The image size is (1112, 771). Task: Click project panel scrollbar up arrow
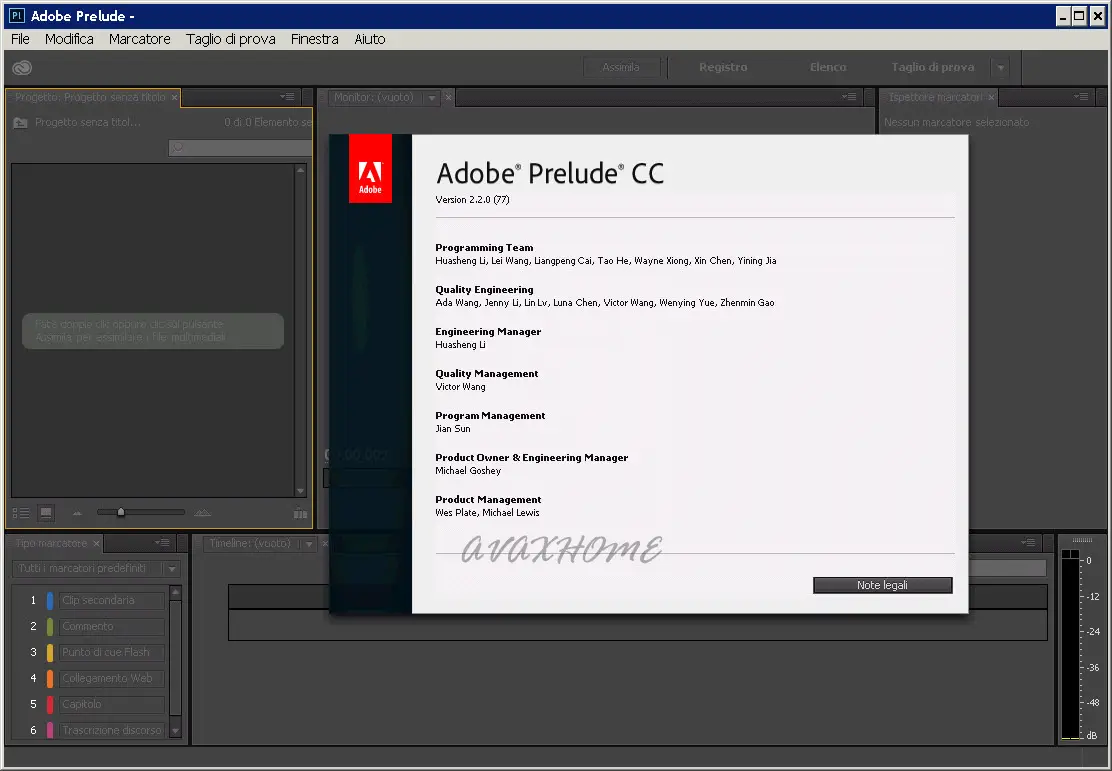pos(301,170)
